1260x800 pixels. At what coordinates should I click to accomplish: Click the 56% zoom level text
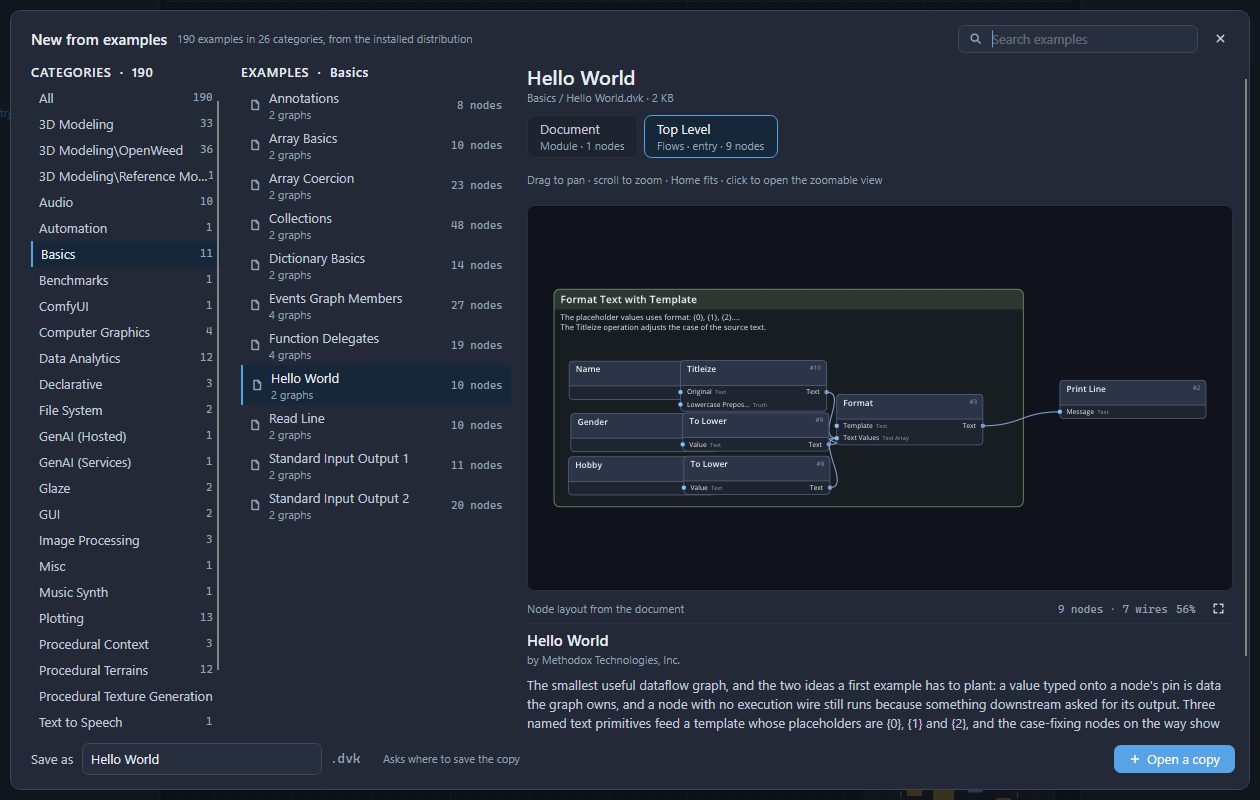[x=1185, y=609]
